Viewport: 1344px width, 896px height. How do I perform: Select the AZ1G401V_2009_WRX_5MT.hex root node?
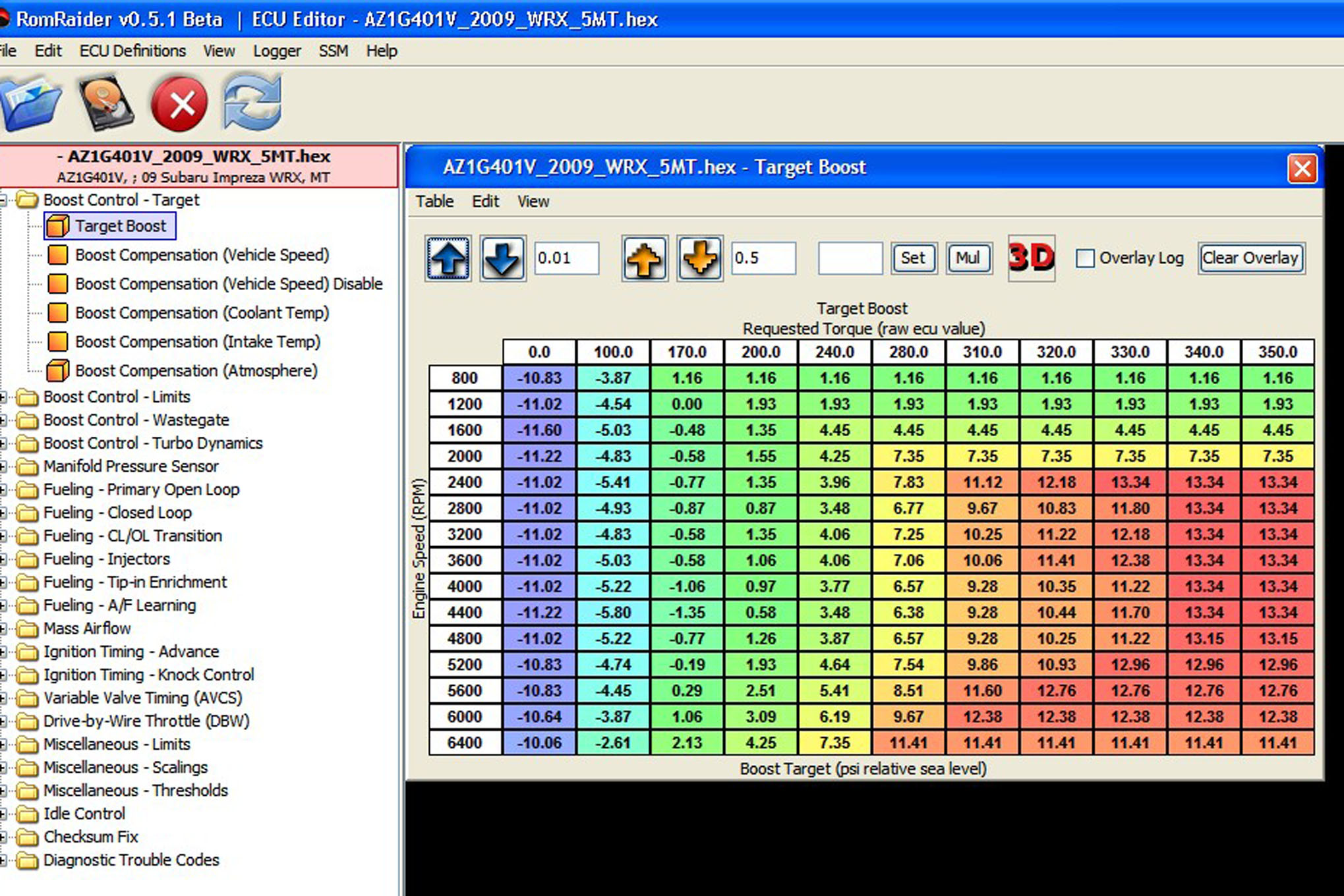(x=198, y=166)
